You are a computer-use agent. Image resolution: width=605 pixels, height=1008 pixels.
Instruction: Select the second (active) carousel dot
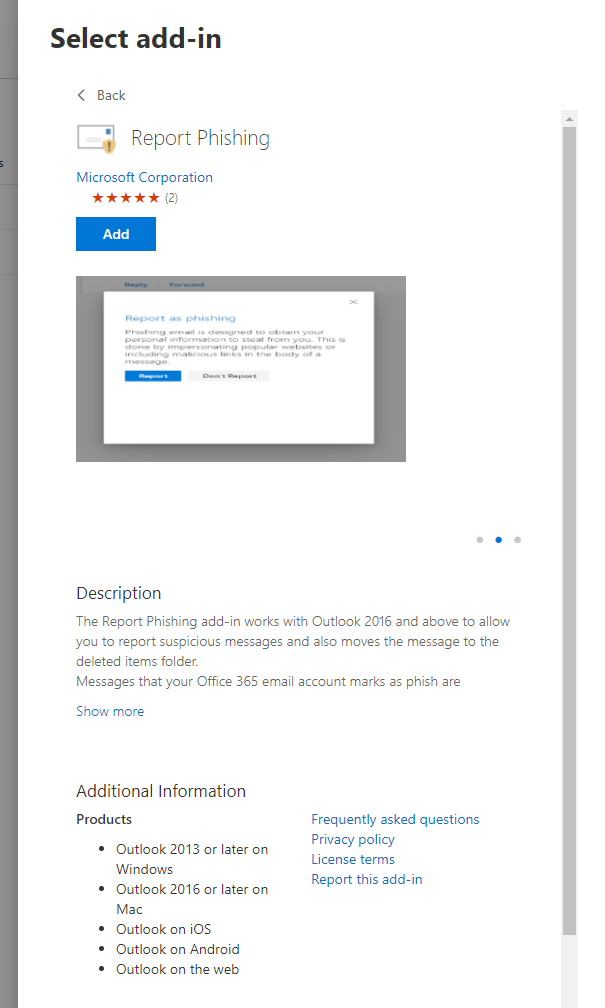click(498, 540)
